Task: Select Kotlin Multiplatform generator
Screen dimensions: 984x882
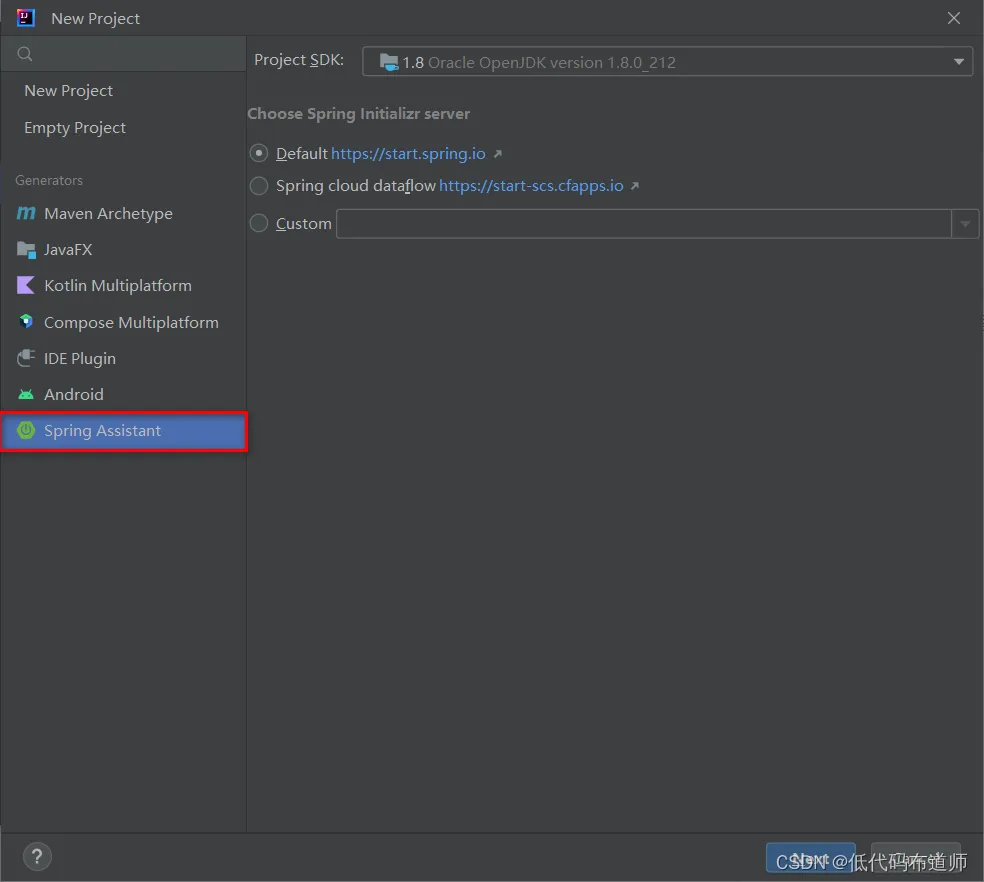Action: (x=124, y=286)
